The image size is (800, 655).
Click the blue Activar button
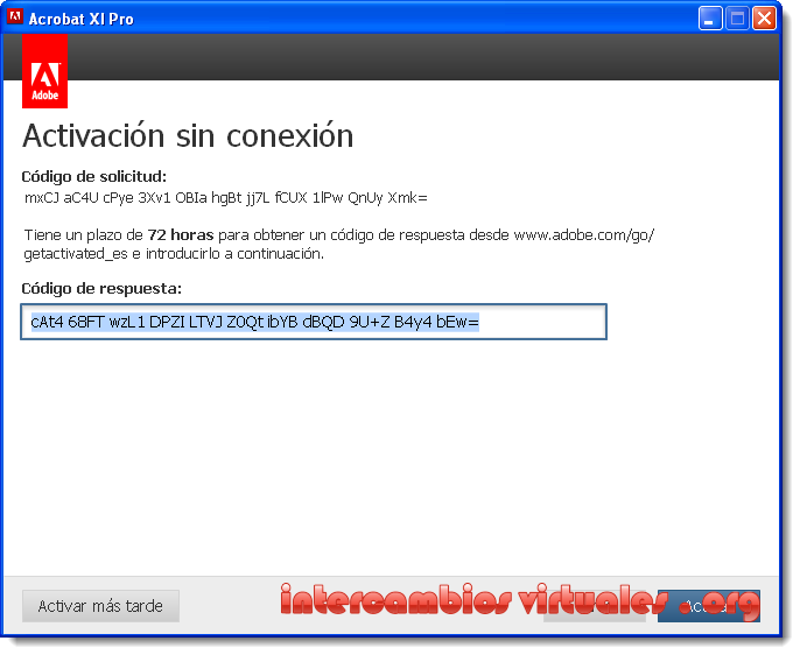(x=709, y=606)
